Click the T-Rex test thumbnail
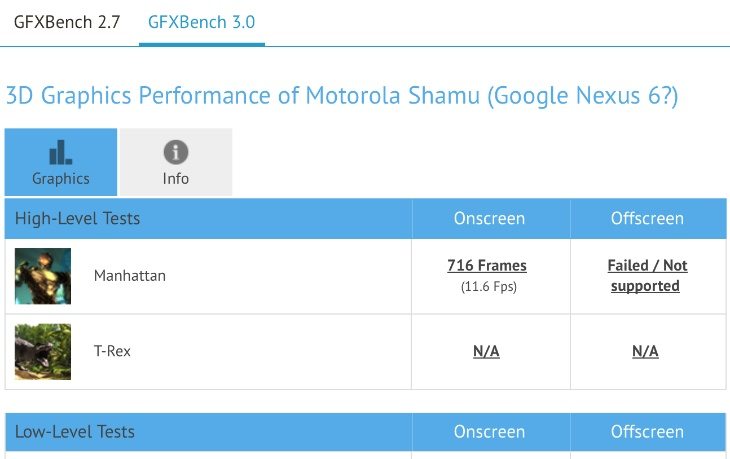The width and height of the screenshot is (730, 459). pyautogui.click(x=43, y=351)
